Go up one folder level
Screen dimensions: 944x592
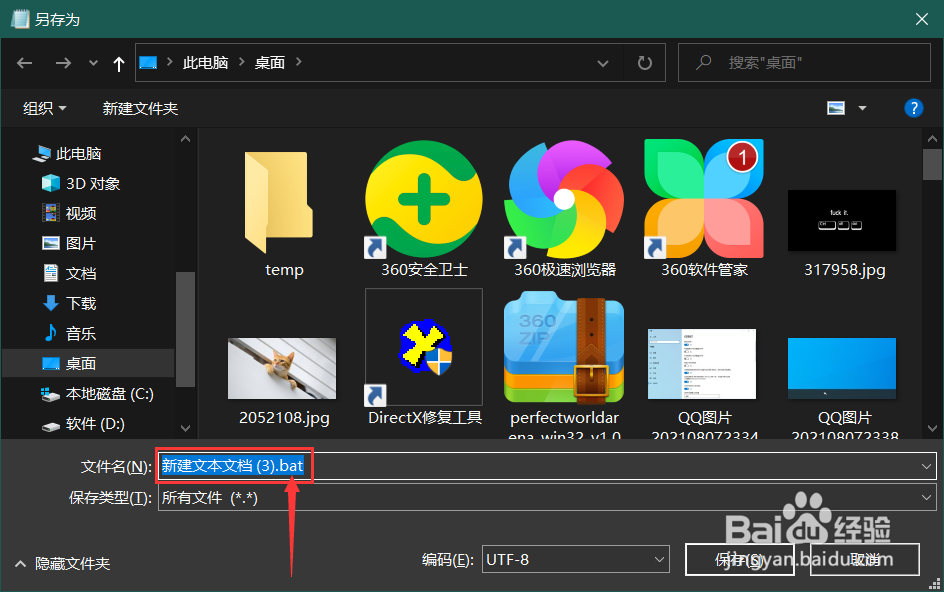(119, 63)
